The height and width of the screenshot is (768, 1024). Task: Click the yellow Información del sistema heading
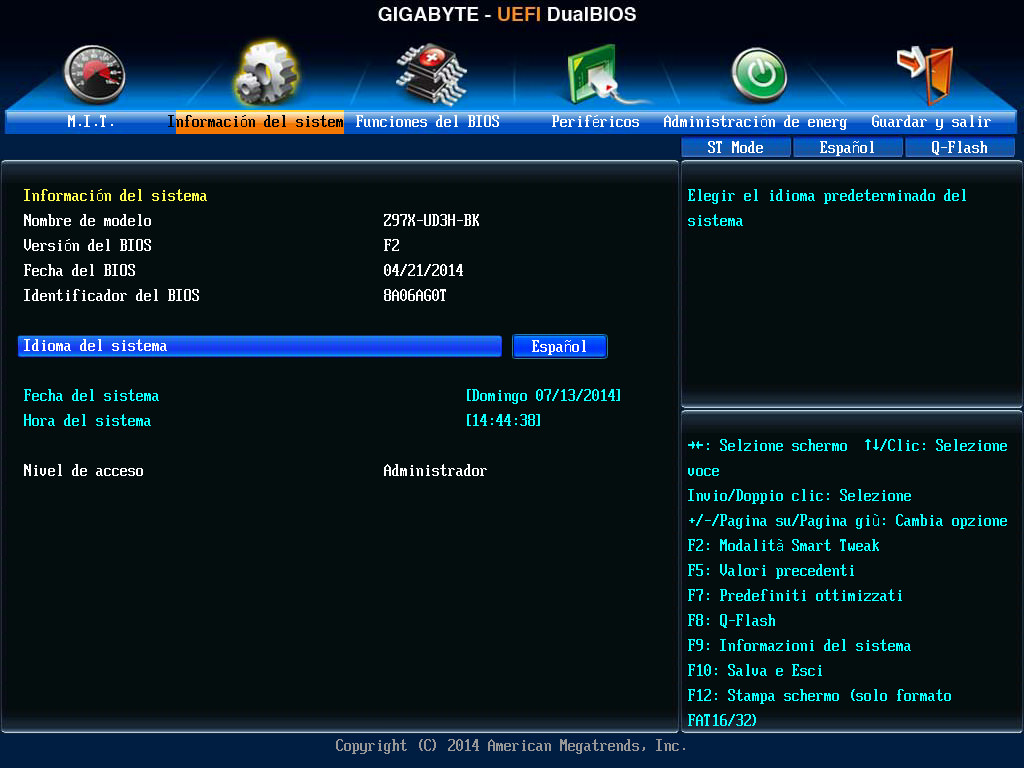(115, 196)
